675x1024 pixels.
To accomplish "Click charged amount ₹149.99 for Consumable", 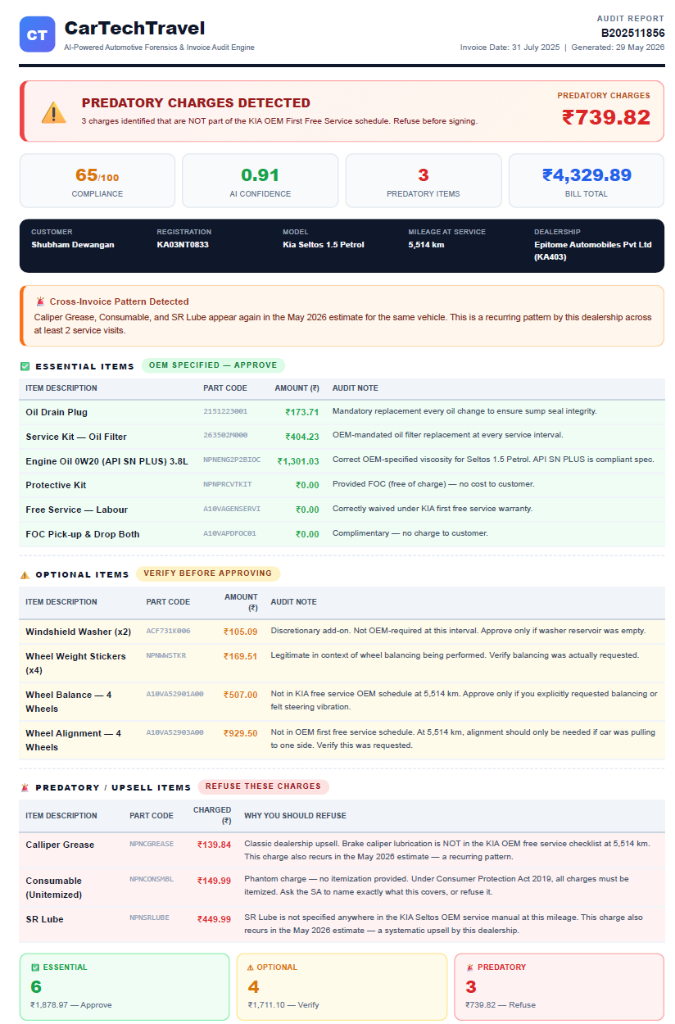I will point(214,881).
